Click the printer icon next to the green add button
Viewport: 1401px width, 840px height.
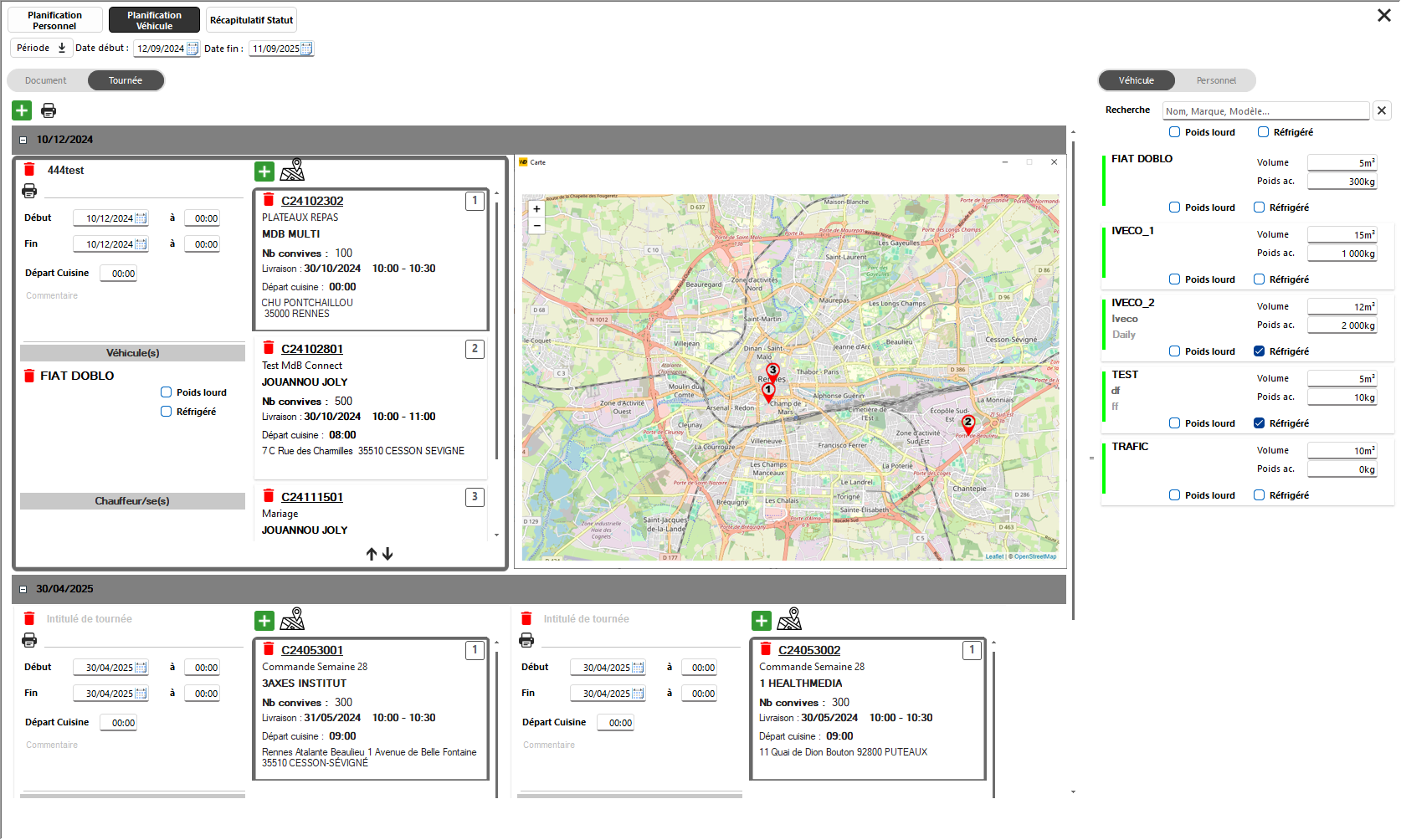(49, 110)
